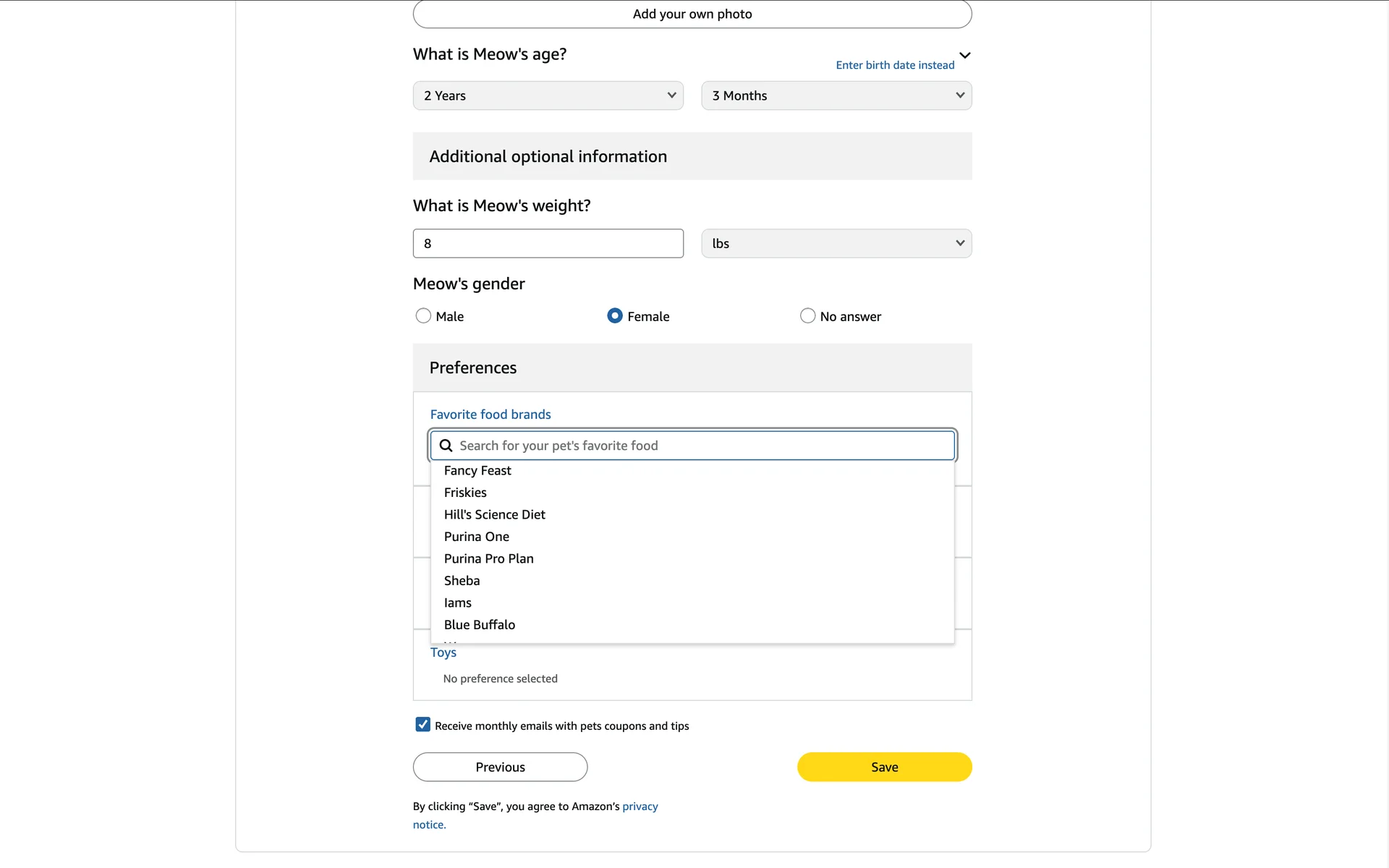The height and width of the screenshot is (868, 1389).
Task: Open the Years age dropdown
Action: click(x=548, y=95)
